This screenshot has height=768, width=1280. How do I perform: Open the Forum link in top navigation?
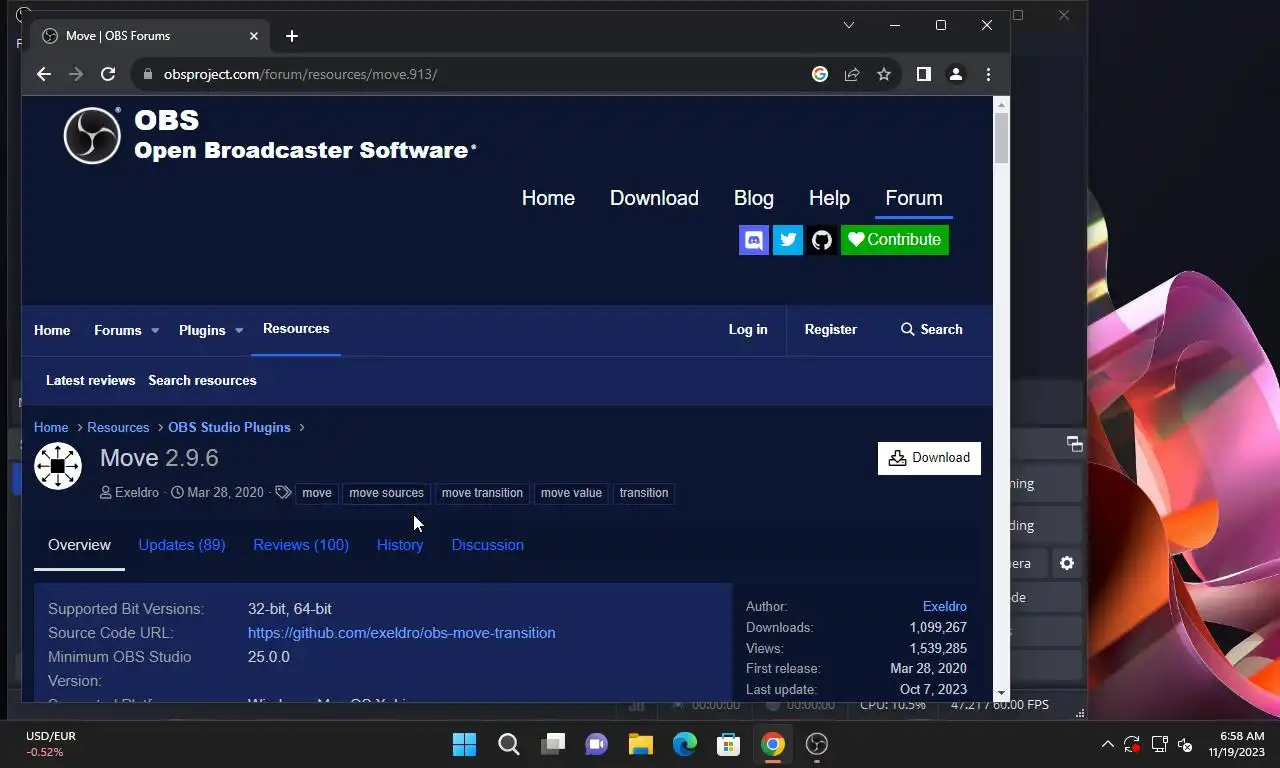tap(914, 198)
